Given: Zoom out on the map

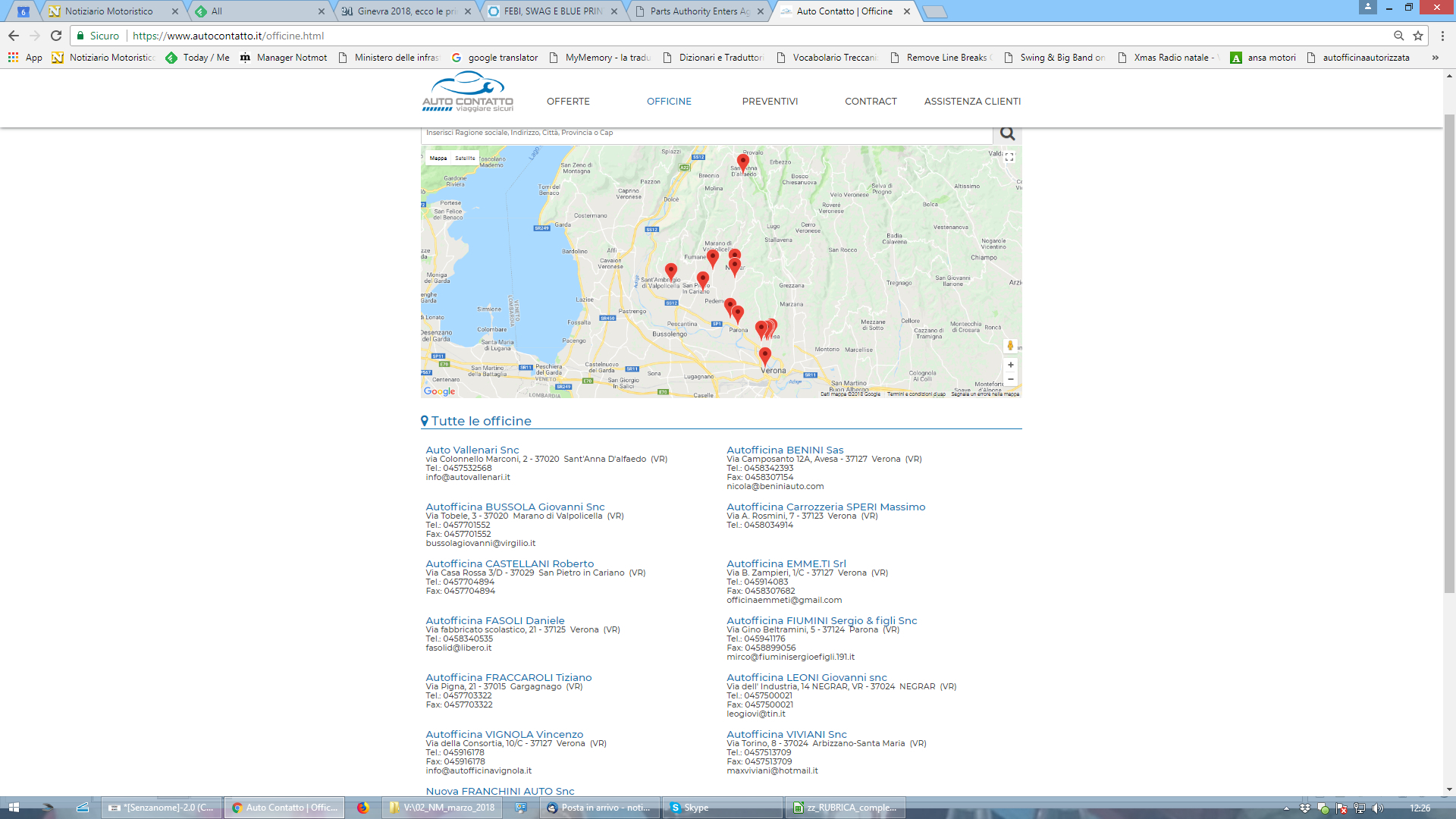Looking at the screenshot, I should [1010, 379].
